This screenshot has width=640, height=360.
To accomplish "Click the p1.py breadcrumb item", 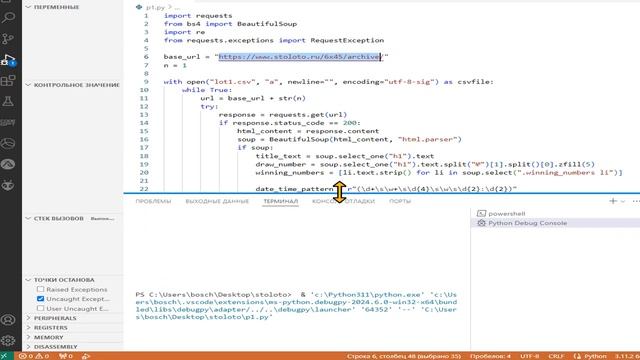I will pyautogui.click(x=156, y=7).
